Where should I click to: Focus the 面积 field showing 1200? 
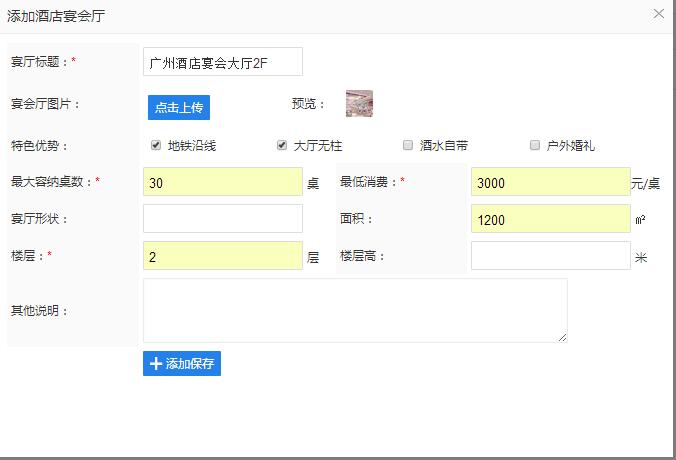click(x=550, y=219)
